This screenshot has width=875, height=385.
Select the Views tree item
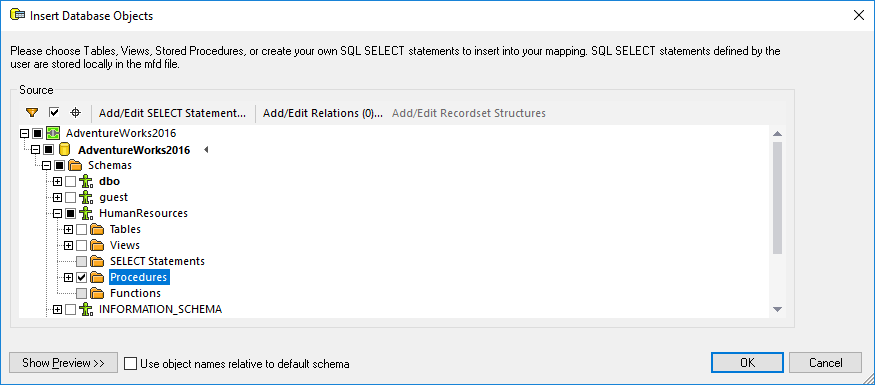[x=125, y=246]
